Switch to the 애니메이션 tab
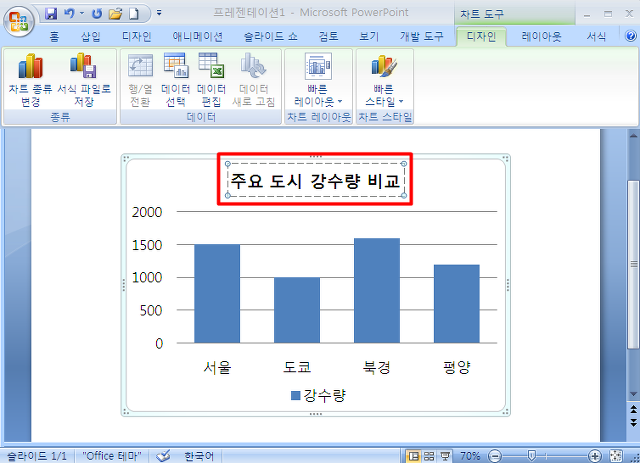Image resolution: width=640 pixels, height=463 pixels. tap(198, 37)
